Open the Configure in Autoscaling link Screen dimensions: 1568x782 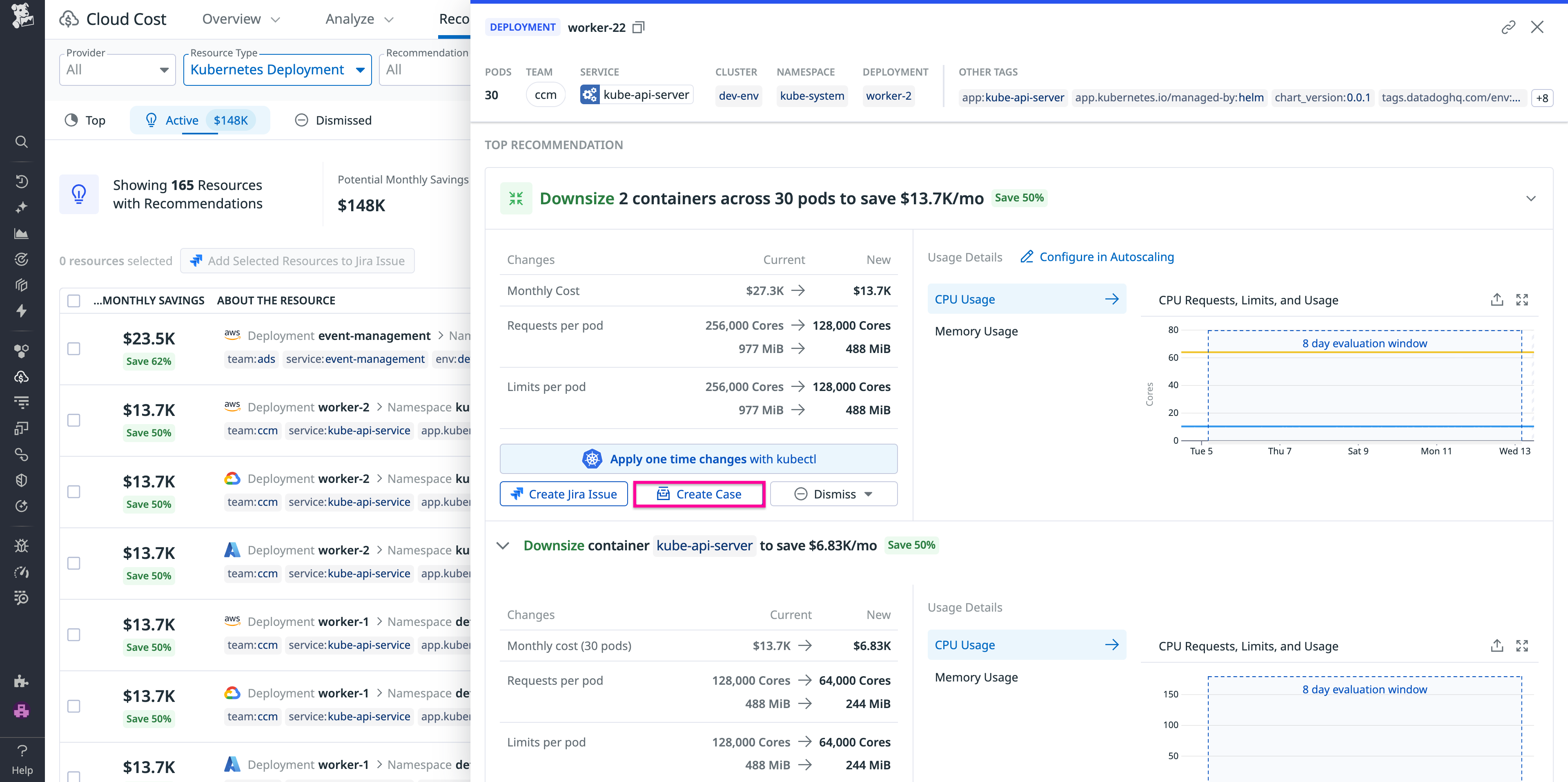pos(1107,257)
